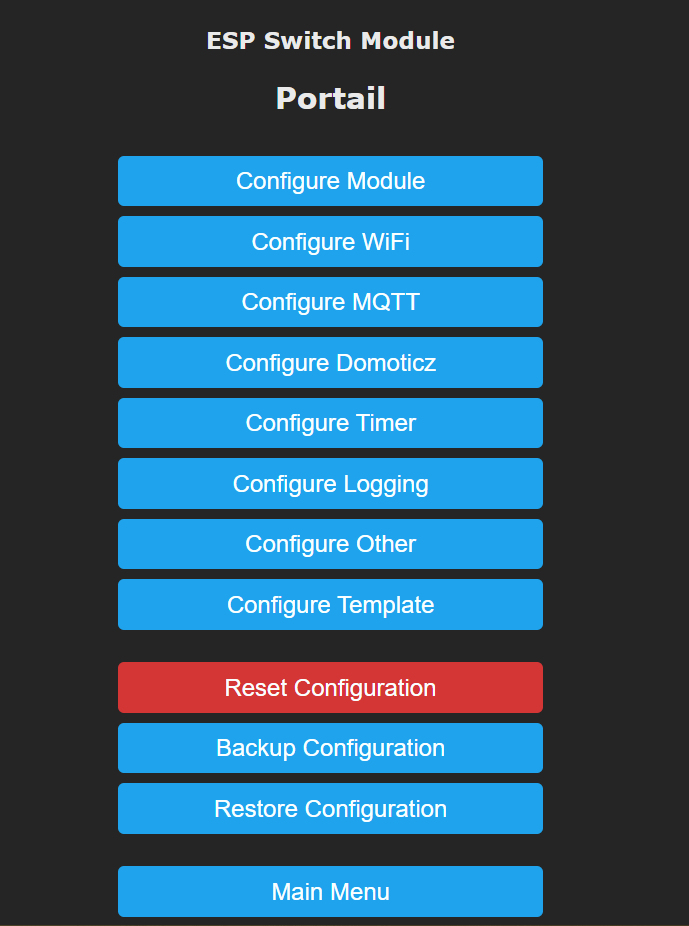The width and height of the screenshot is (689, 926).
Task: Open the Configure Timer page
Action: [x=330, y=423]
